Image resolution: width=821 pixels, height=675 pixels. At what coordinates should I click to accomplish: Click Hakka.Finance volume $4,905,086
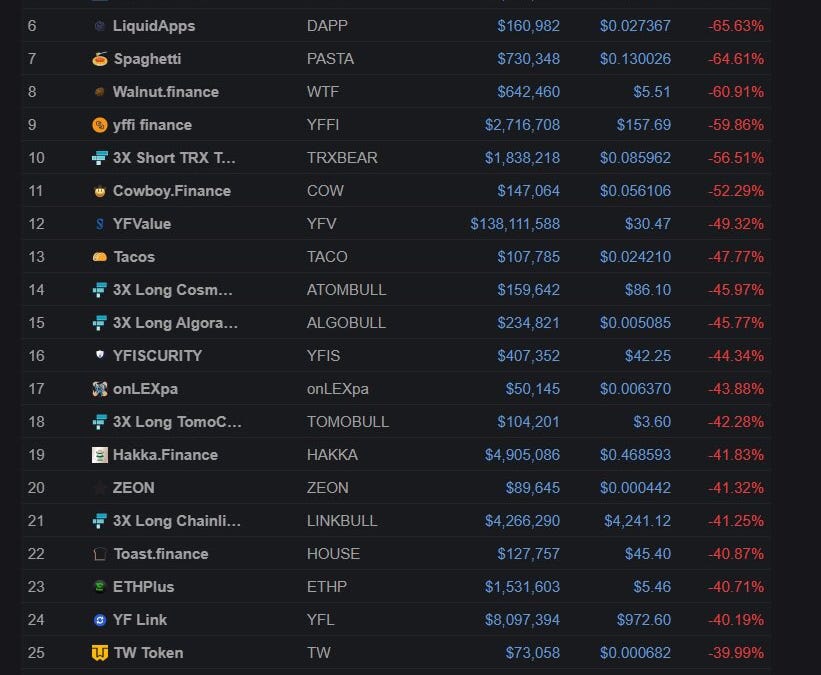522,455
